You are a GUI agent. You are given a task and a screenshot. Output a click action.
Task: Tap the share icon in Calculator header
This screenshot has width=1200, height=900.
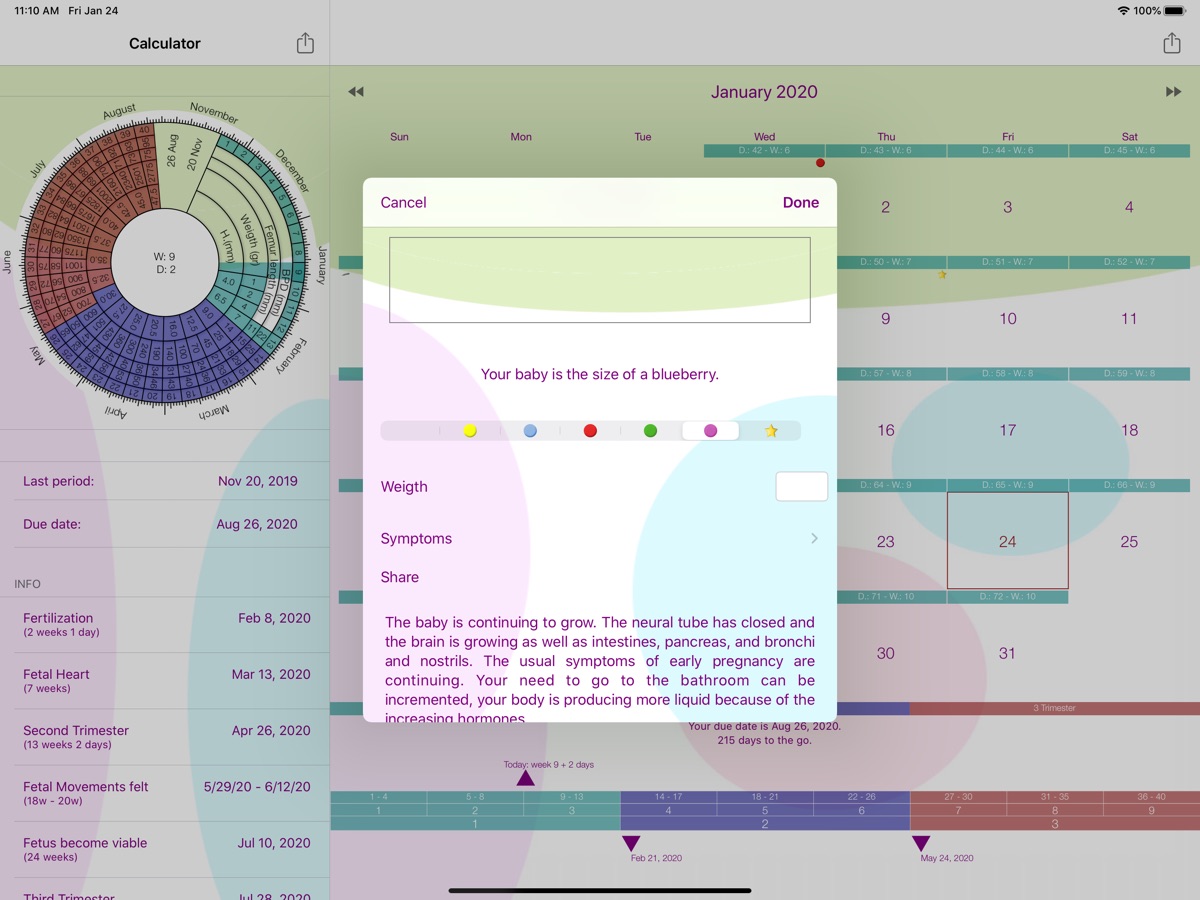click(x=305, y=44)
